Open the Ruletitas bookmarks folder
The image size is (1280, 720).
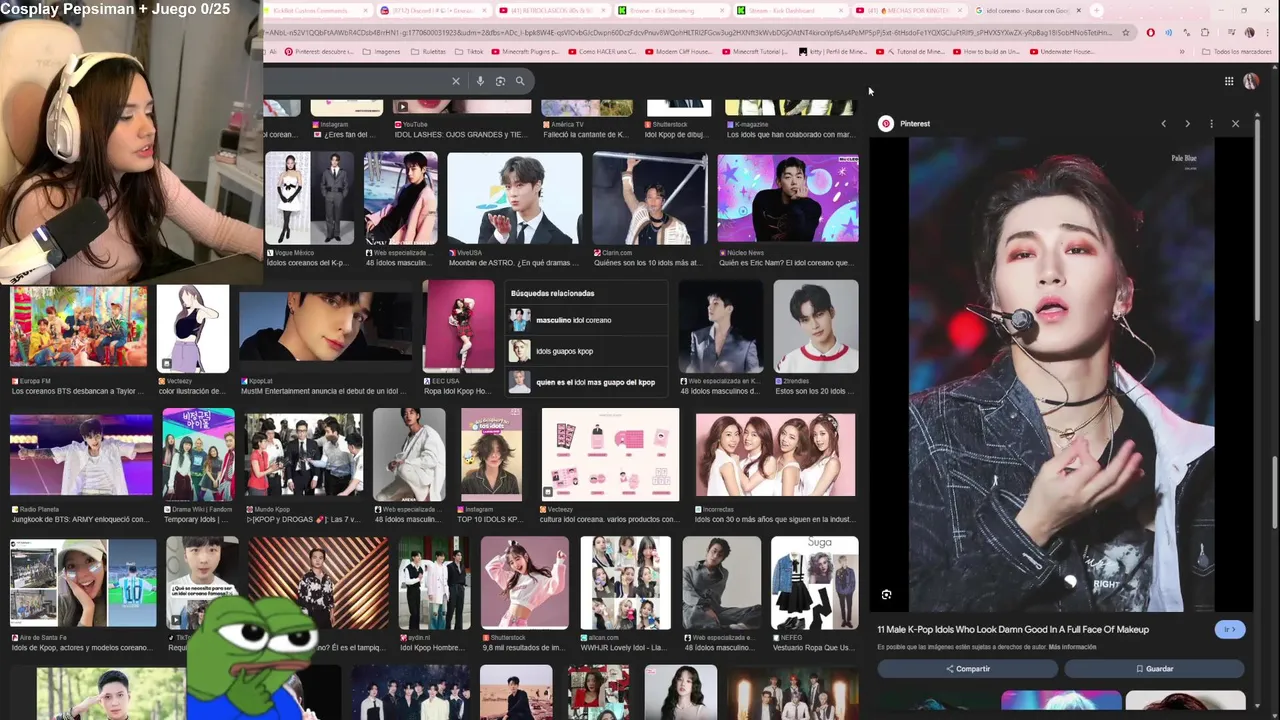[x=428, y=52]
